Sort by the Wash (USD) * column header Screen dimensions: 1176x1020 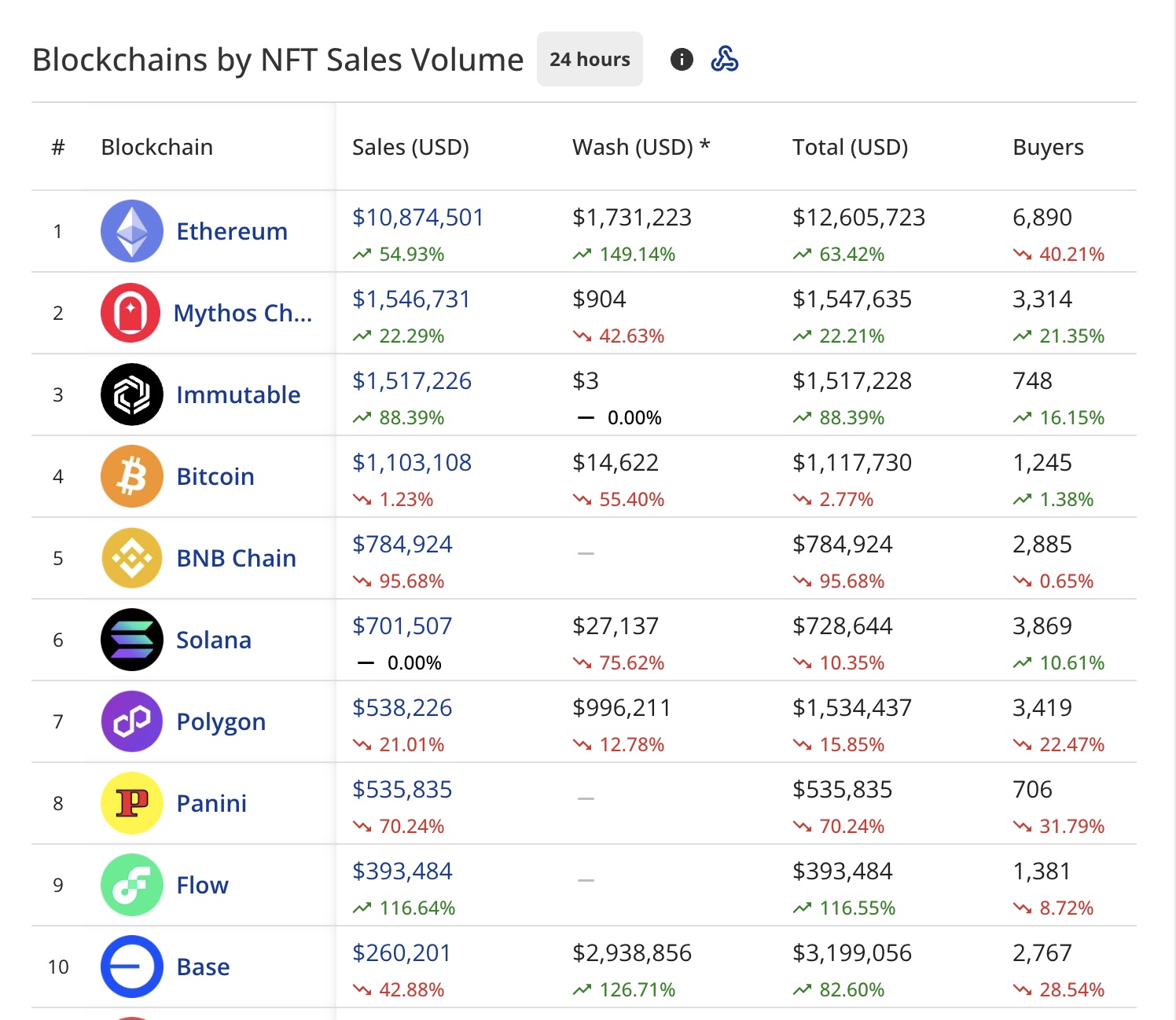pos(641,147)
